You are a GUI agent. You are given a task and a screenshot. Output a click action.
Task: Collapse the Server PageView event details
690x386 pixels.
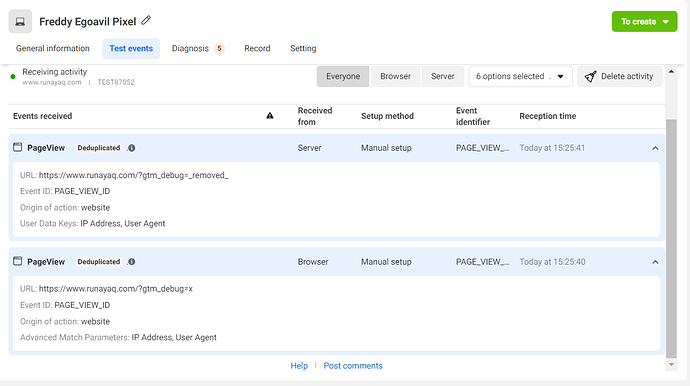655,148
